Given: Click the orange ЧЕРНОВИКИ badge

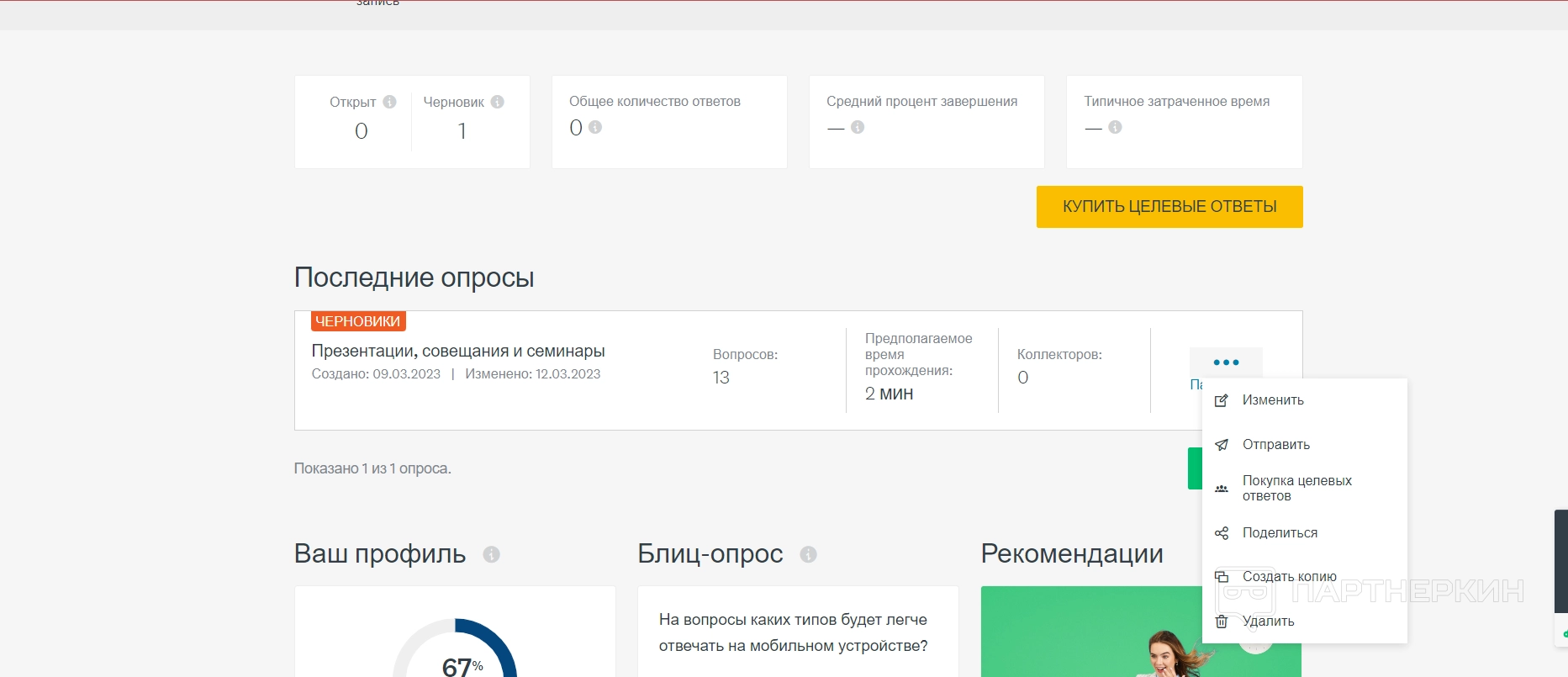Looking at the screenshot, I should coord(358,321).
